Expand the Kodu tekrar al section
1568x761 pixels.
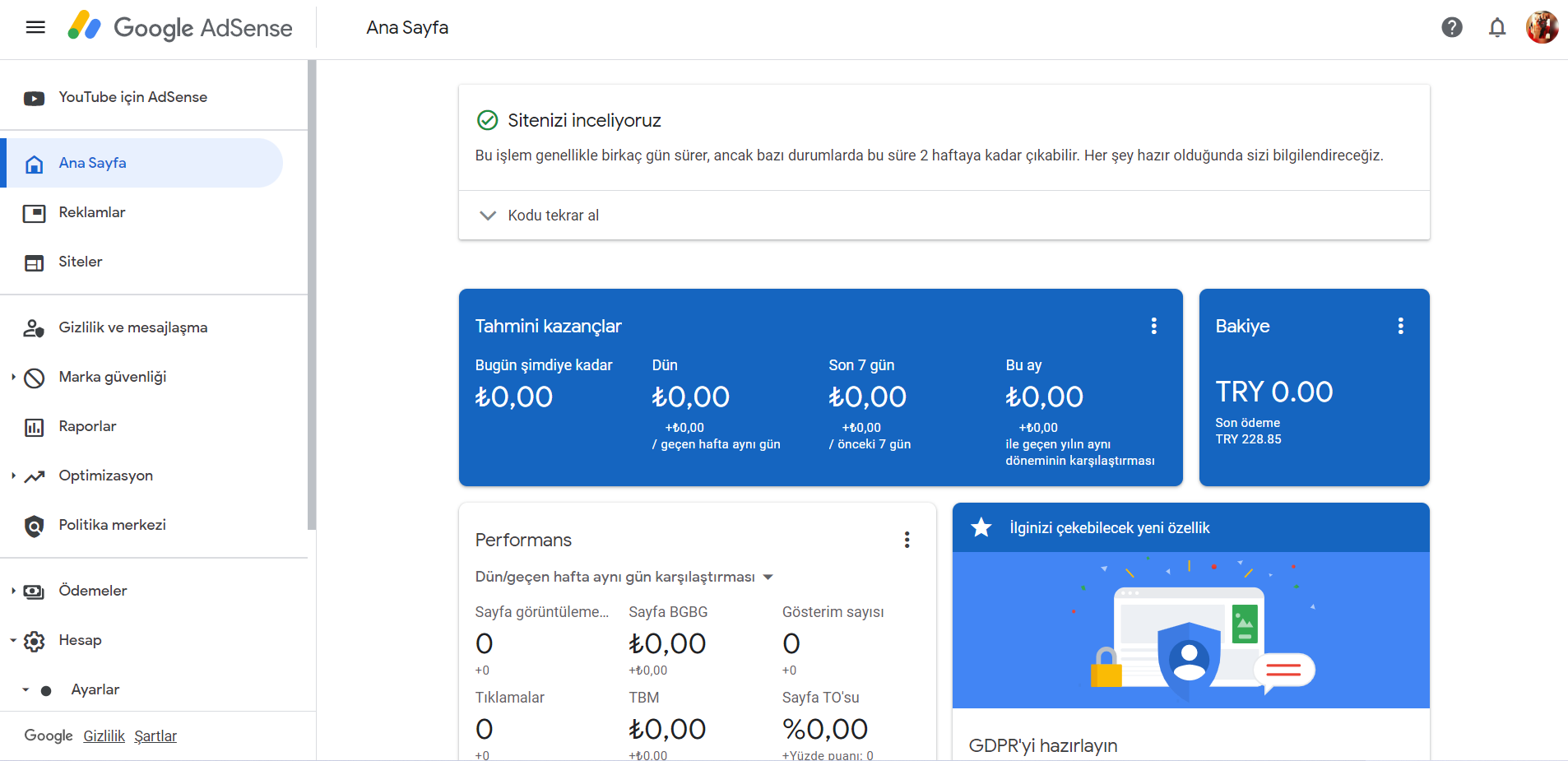click(944, 216)
